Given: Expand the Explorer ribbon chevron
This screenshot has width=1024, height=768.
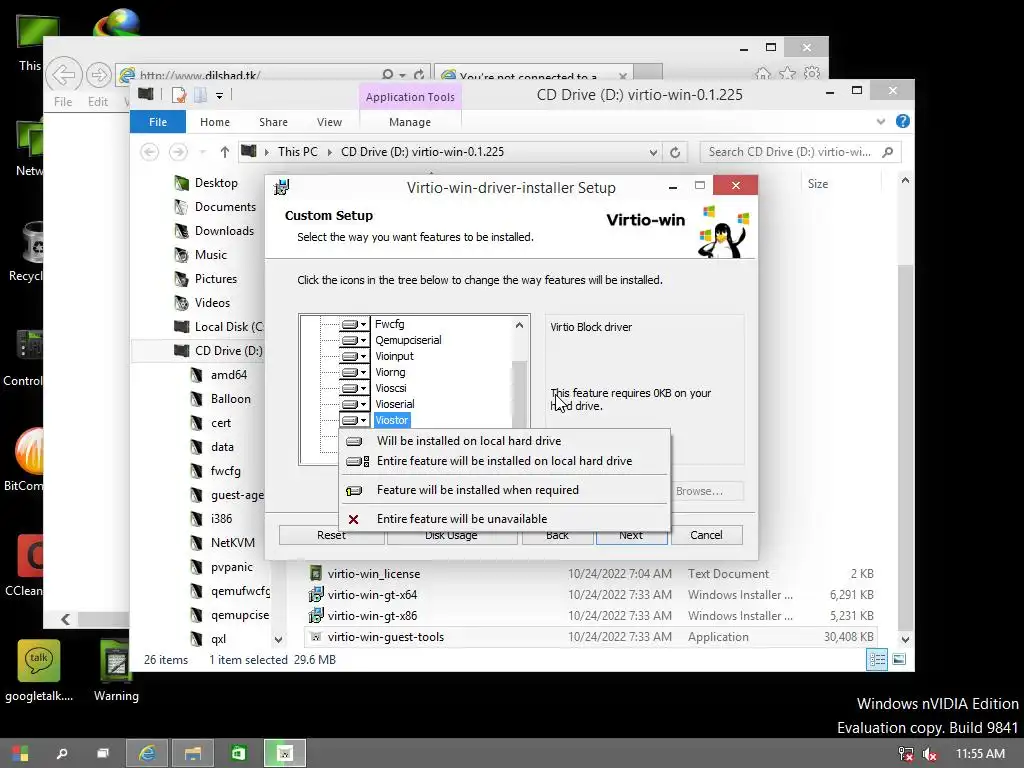Looking at the screenshot, I should click(880, 121).
